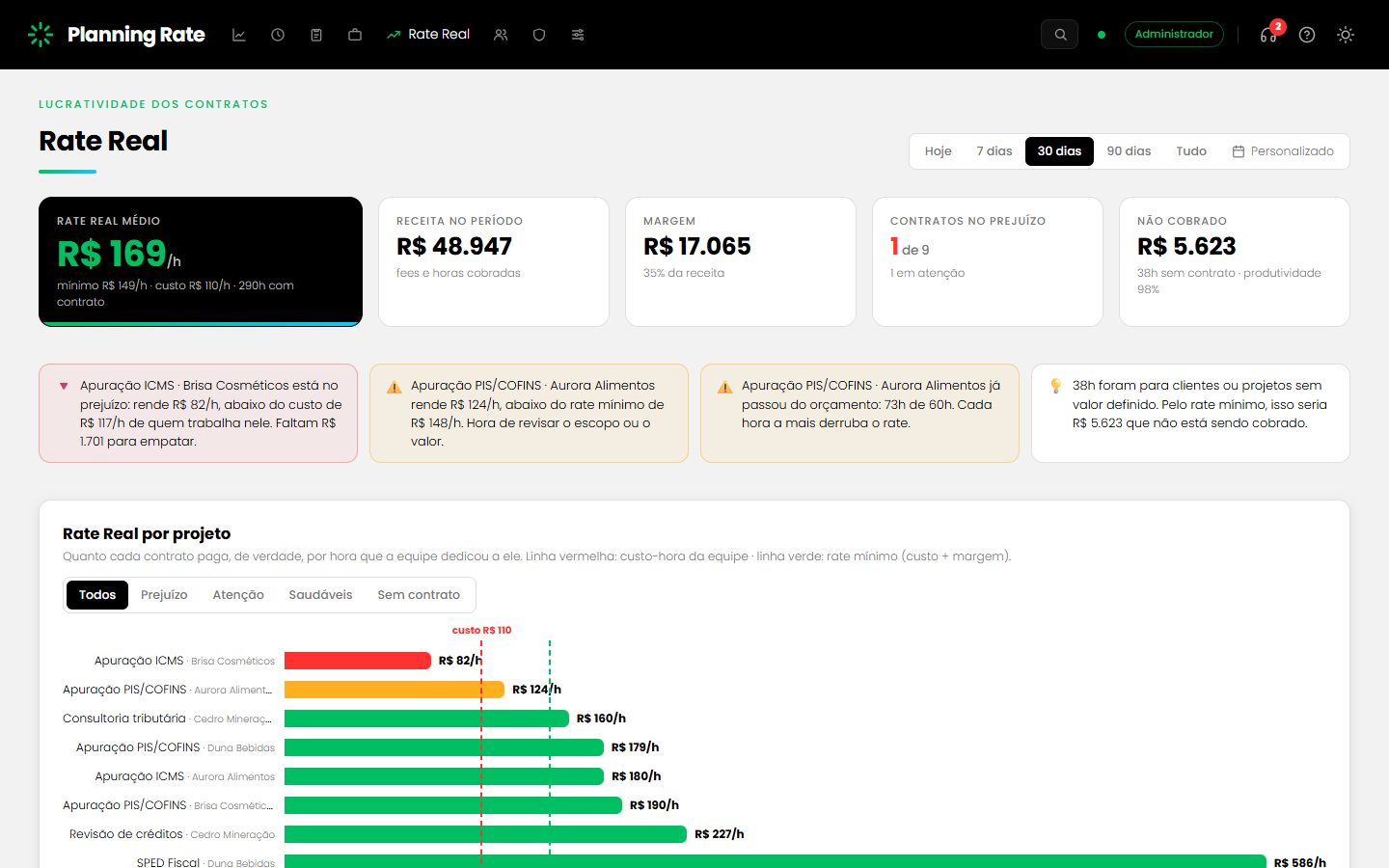The height and width of the screenshot is (868, 1389).
Task: Click the green online status dot
Action: (x=1102, y=35)
